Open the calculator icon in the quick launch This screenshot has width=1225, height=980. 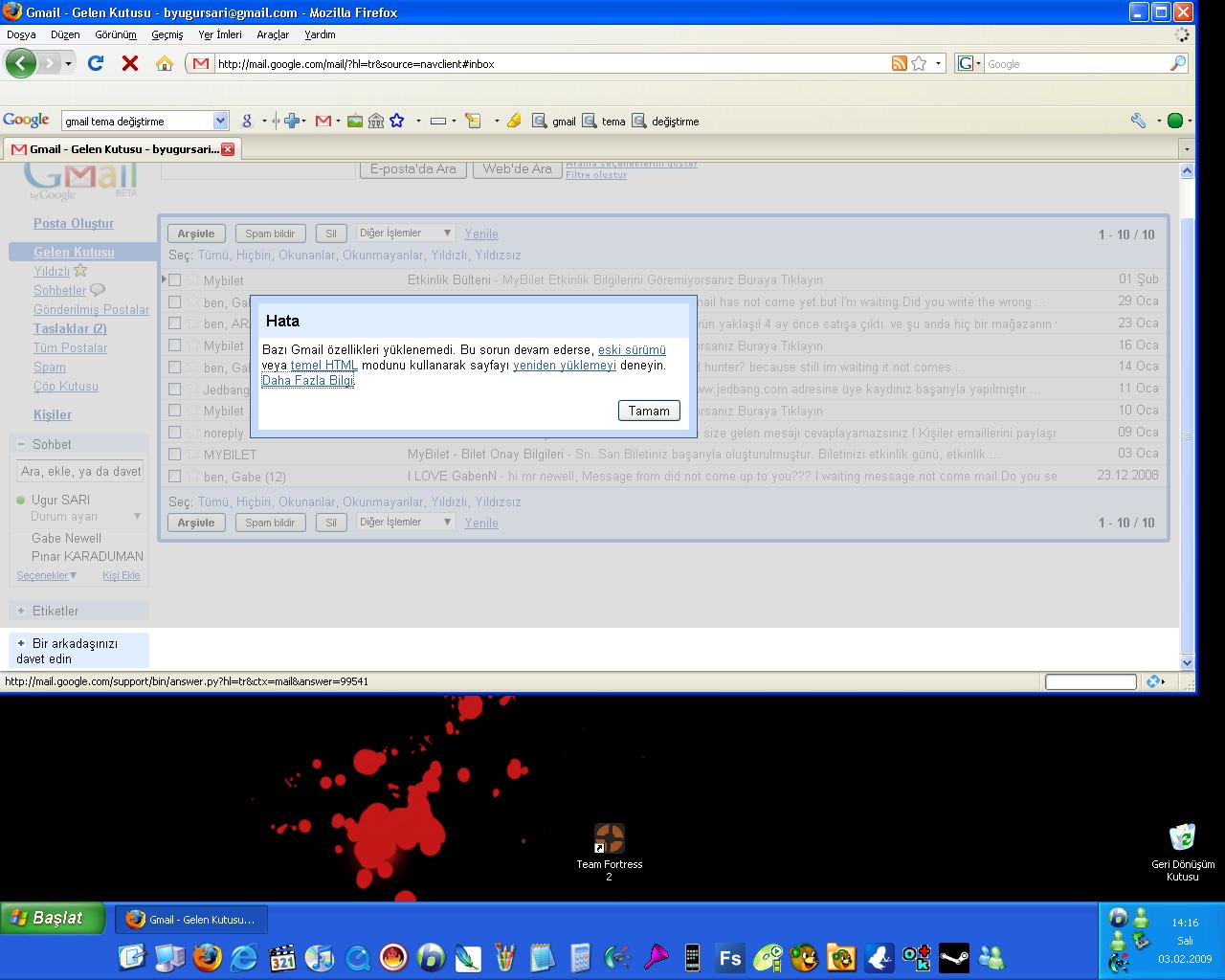580,957
